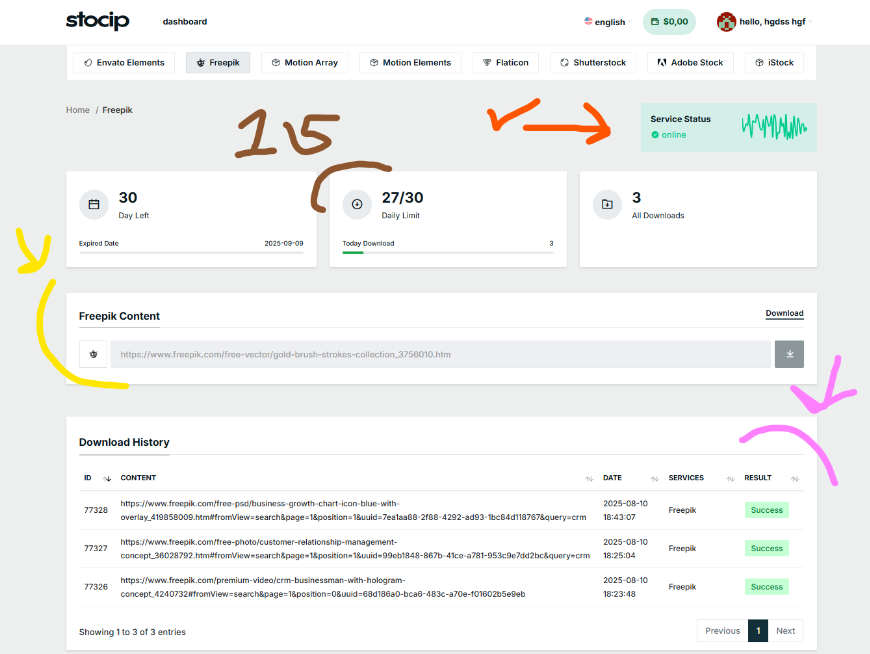Click the date 2025-08-10 18:25:04
The width and height of the screenshot is (870, 654).
pos(625,549)
